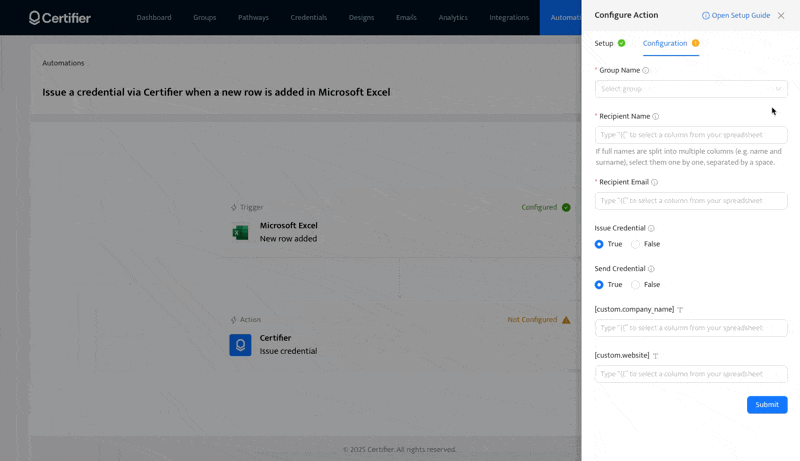Focus the Recipient Email input field

pyautogui.click(x=691, y=200)
